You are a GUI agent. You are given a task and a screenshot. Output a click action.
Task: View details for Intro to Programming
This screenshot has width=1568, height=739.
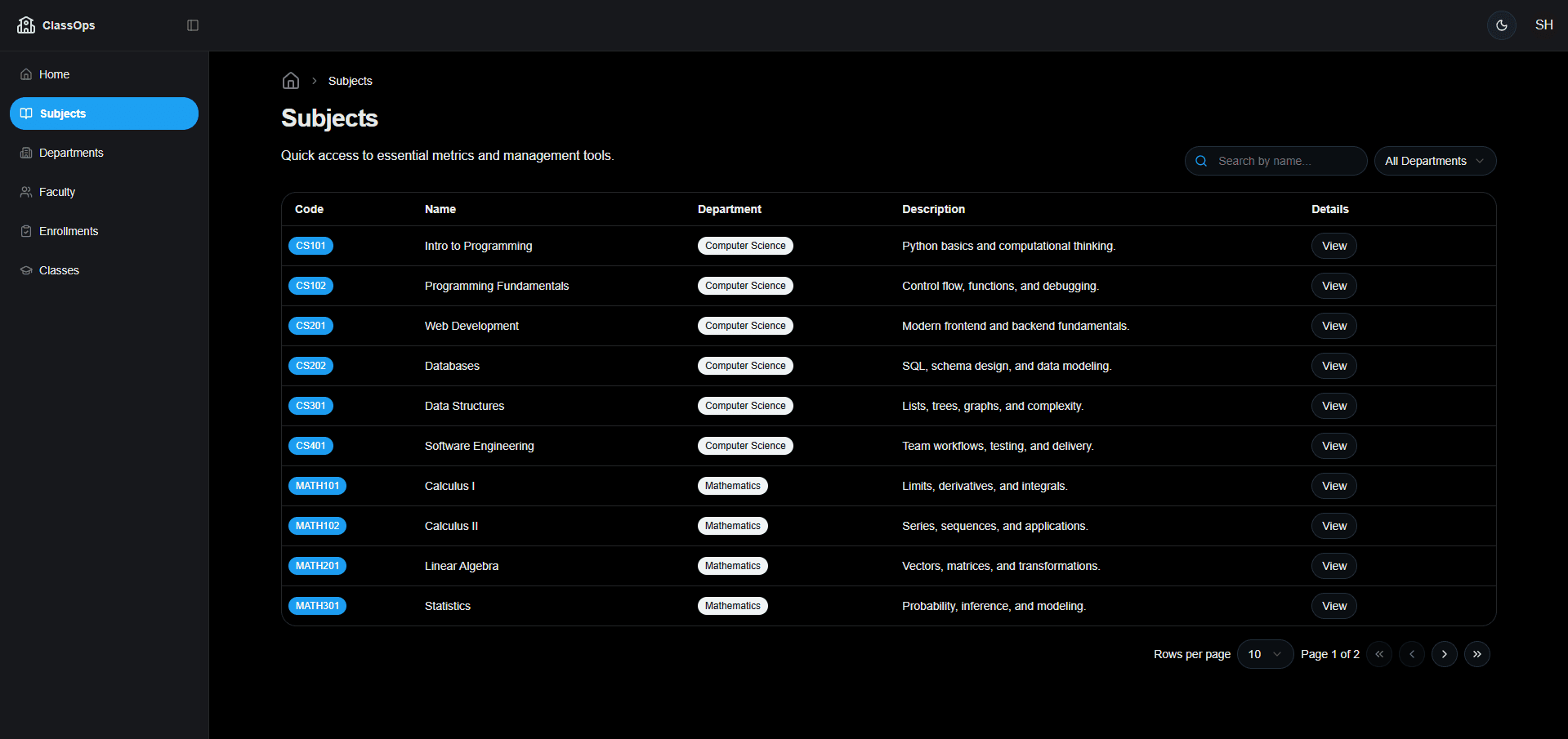pos(1334,246)
